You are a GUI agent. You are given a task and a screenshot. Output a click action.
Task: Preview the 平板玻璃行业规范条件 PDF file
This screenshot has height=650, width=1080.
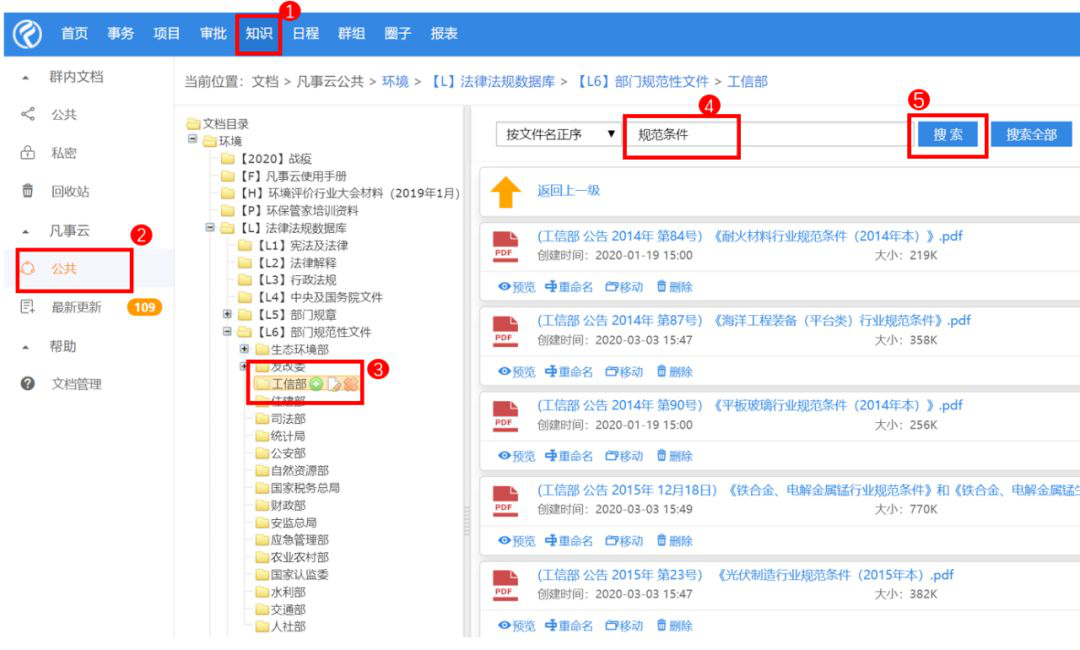[516, 456]
